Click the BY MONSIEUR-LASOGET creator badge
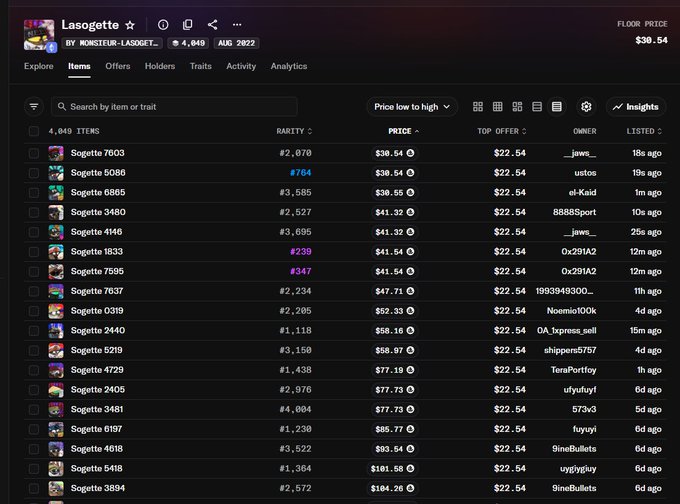Viewport: 680px width, 504px height. tap(112, 43)
